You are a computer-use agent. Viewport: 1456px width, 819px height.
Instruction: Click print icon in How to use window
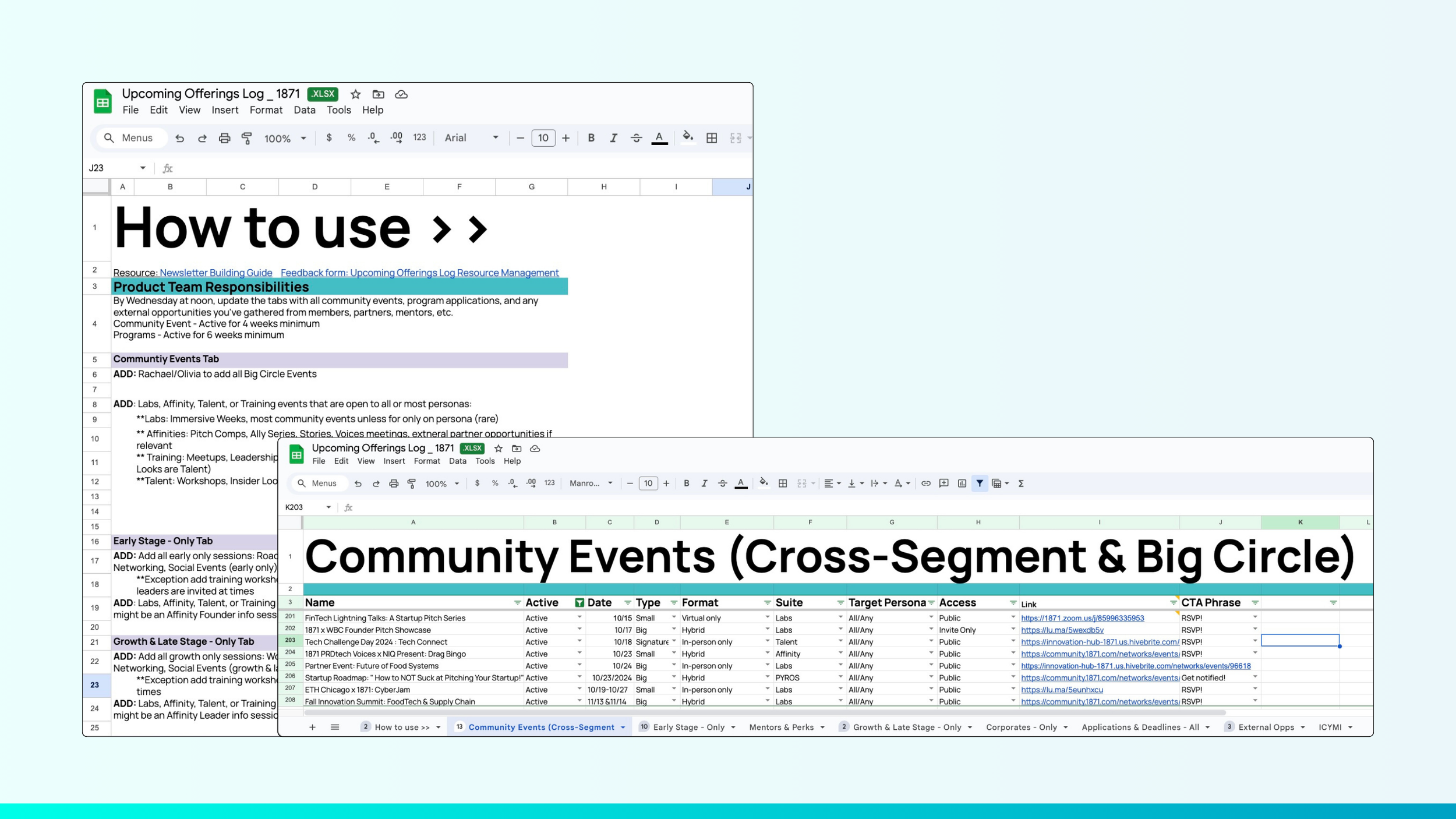click(224, 138)
